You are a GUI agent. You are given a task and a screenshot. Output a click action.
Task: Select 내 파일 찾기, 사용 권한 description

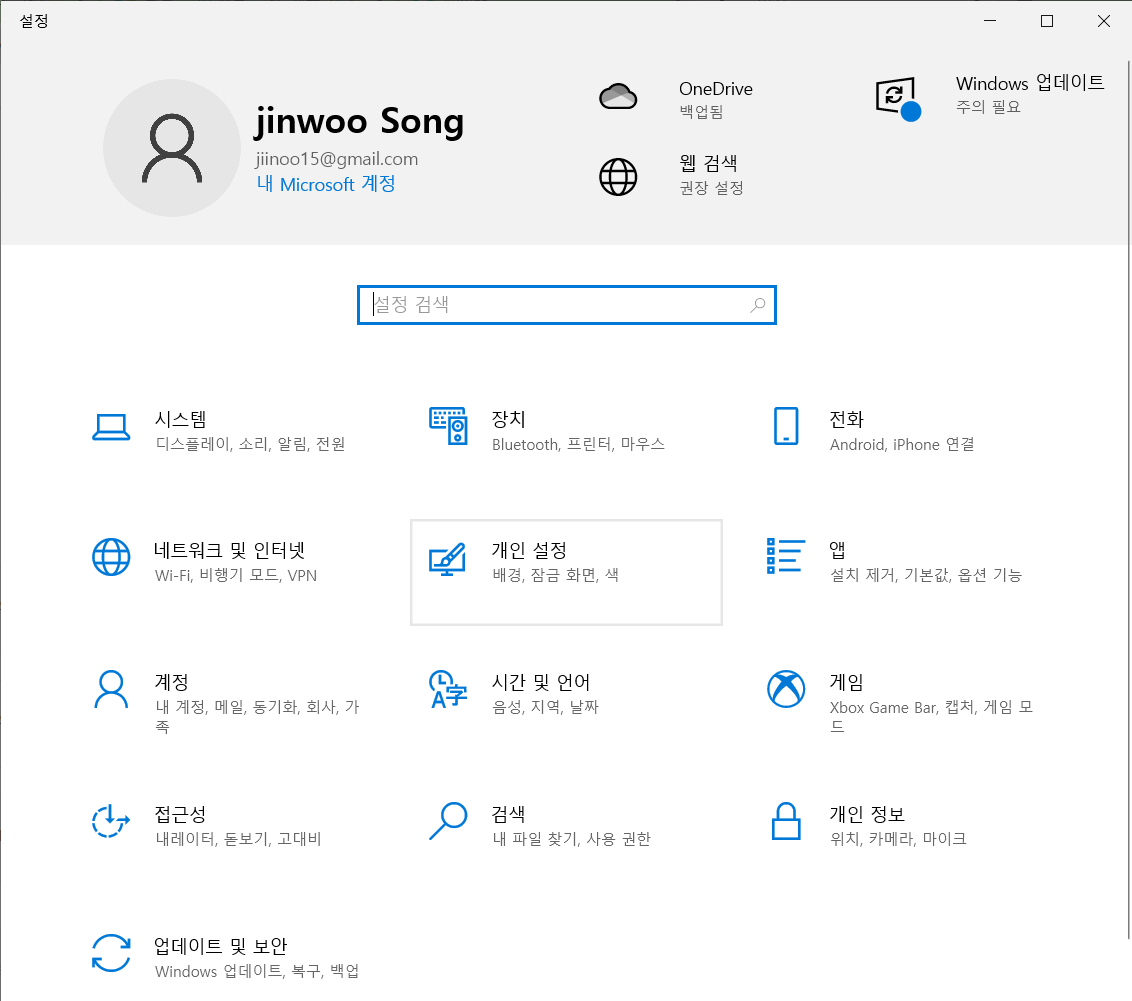571,839
